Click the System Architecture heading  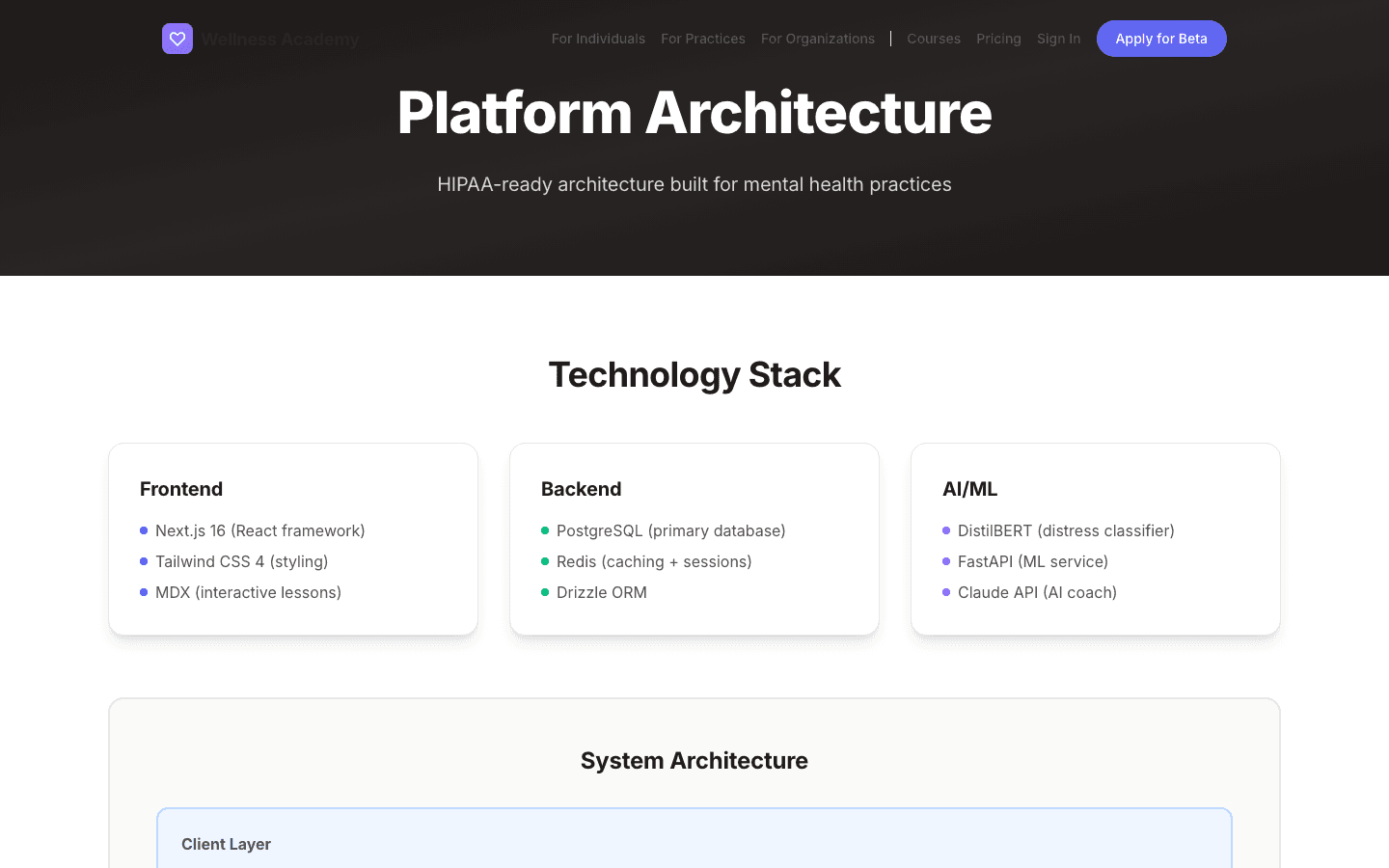click(x=694, y=760)
